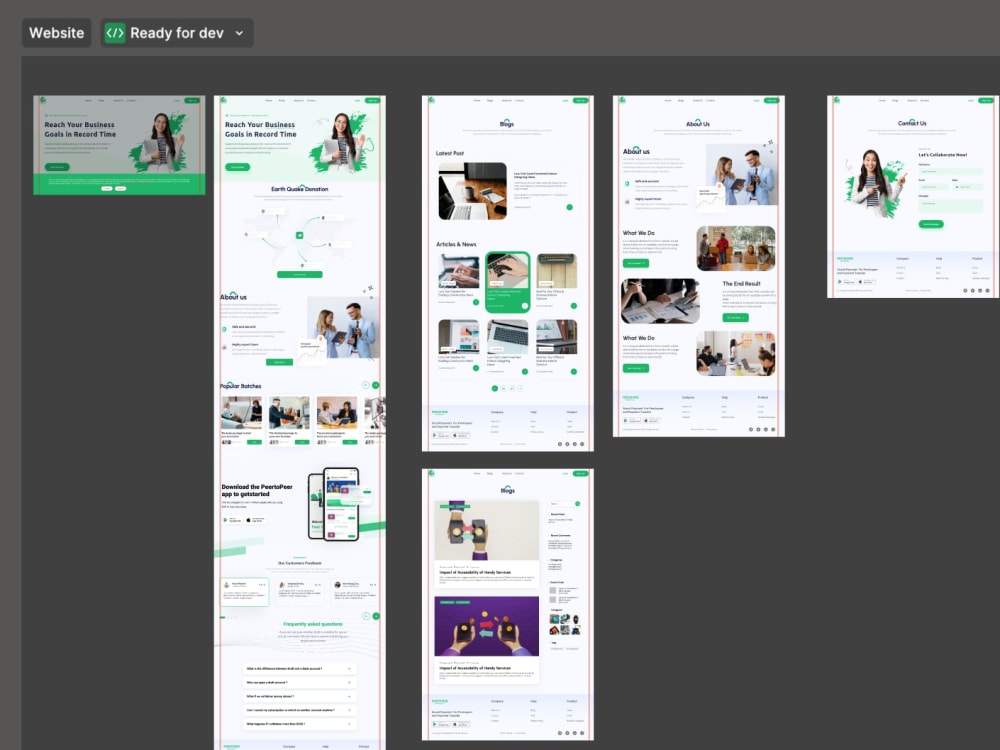Click the green highlighted article card
Viewport: 1000px width, 750px height.
508,281
